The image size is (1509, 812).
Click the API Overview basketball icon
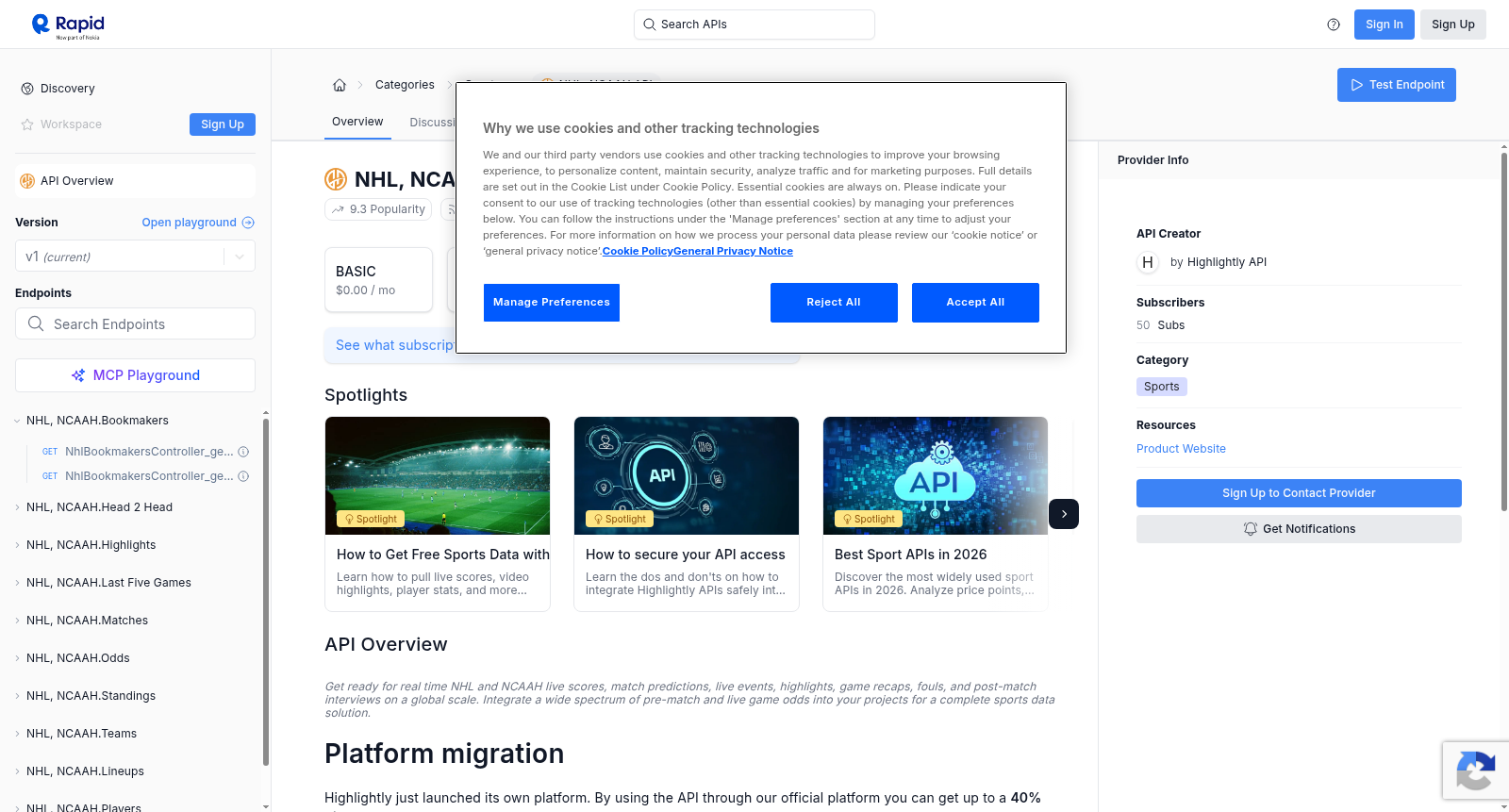pos(27,181)
